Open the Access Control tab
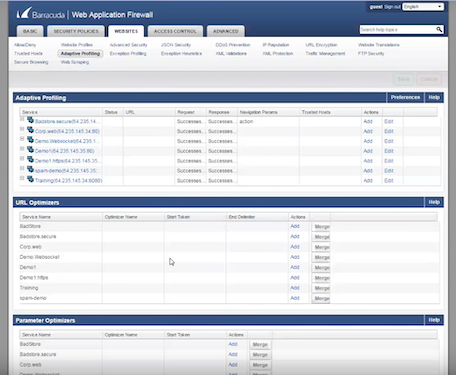The width and height of the screenshot is (456, 375). pyautogui.click(x=175, y=31)
